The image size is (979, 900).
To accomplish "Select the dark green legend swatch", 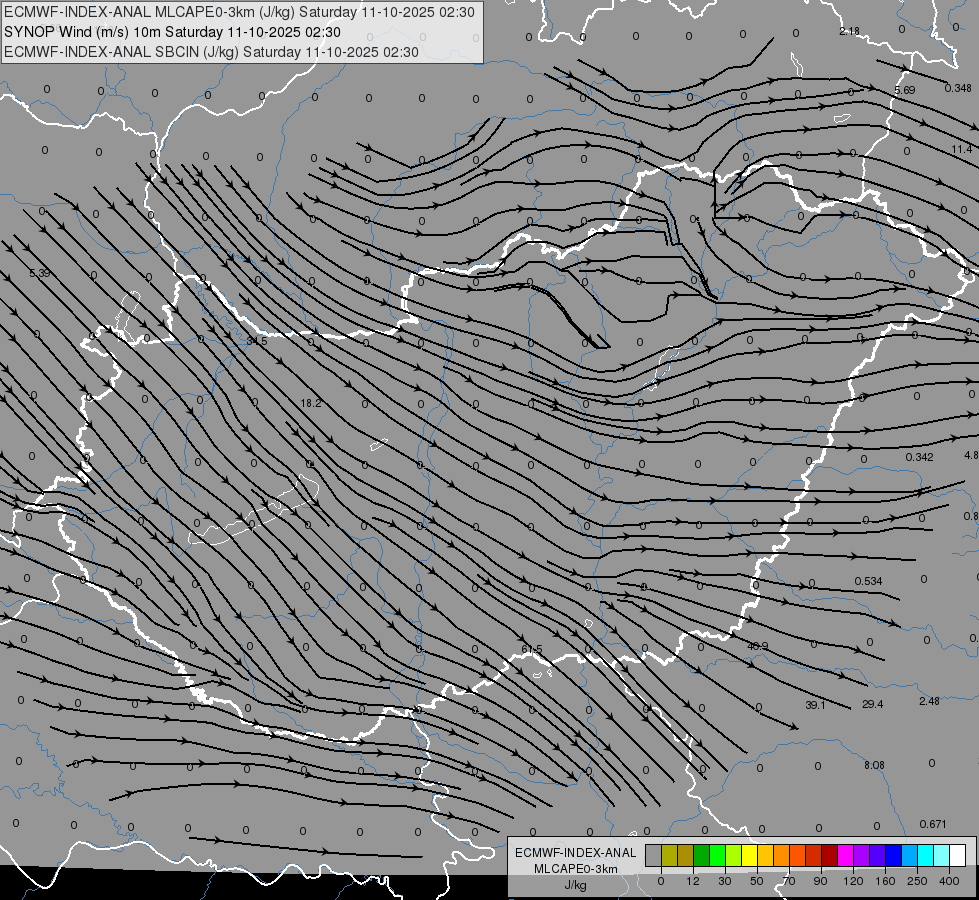I will (702, 856).
